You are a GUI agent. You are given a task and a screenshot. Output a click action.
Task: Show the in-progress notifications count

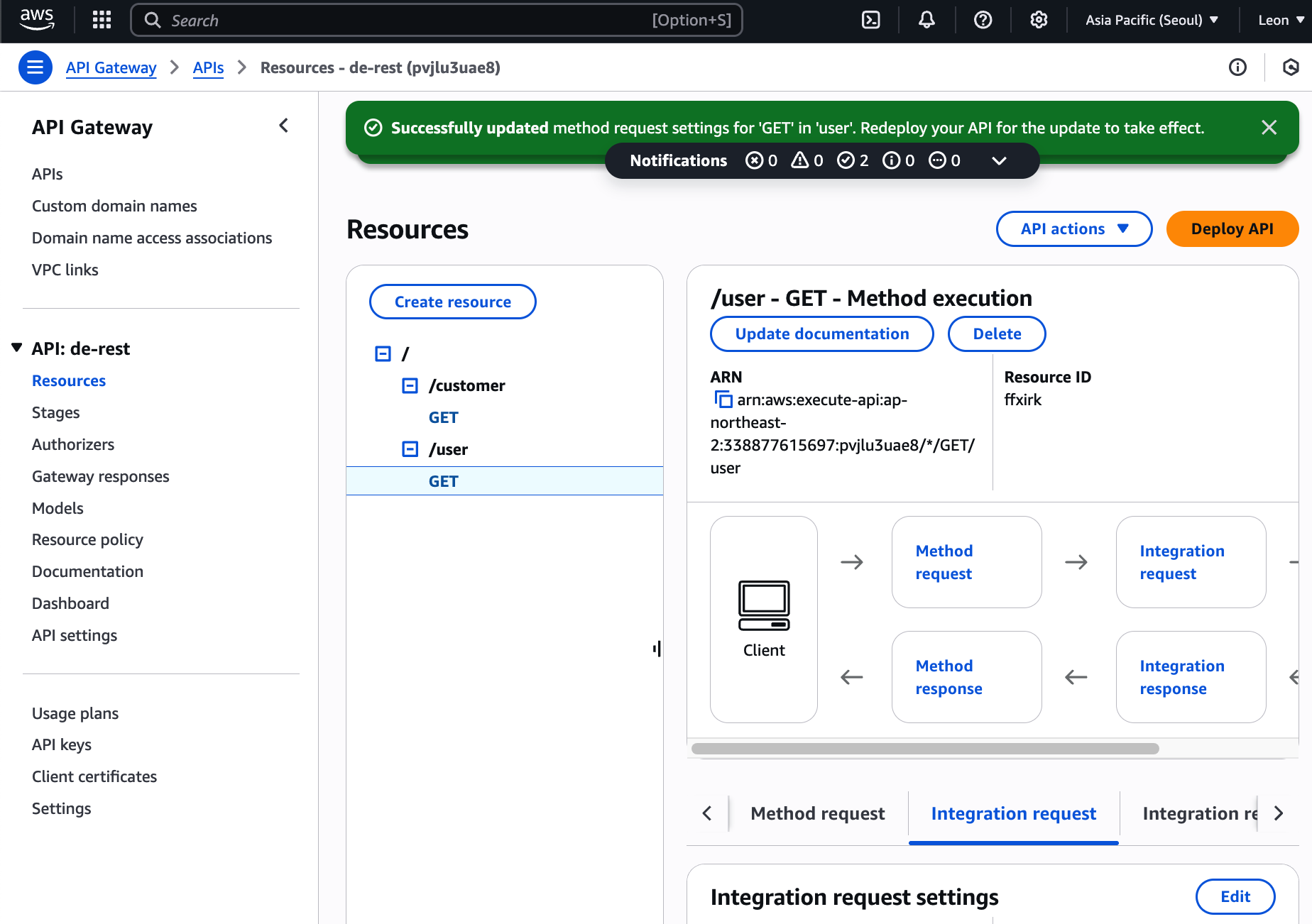(x=945, y=160)
